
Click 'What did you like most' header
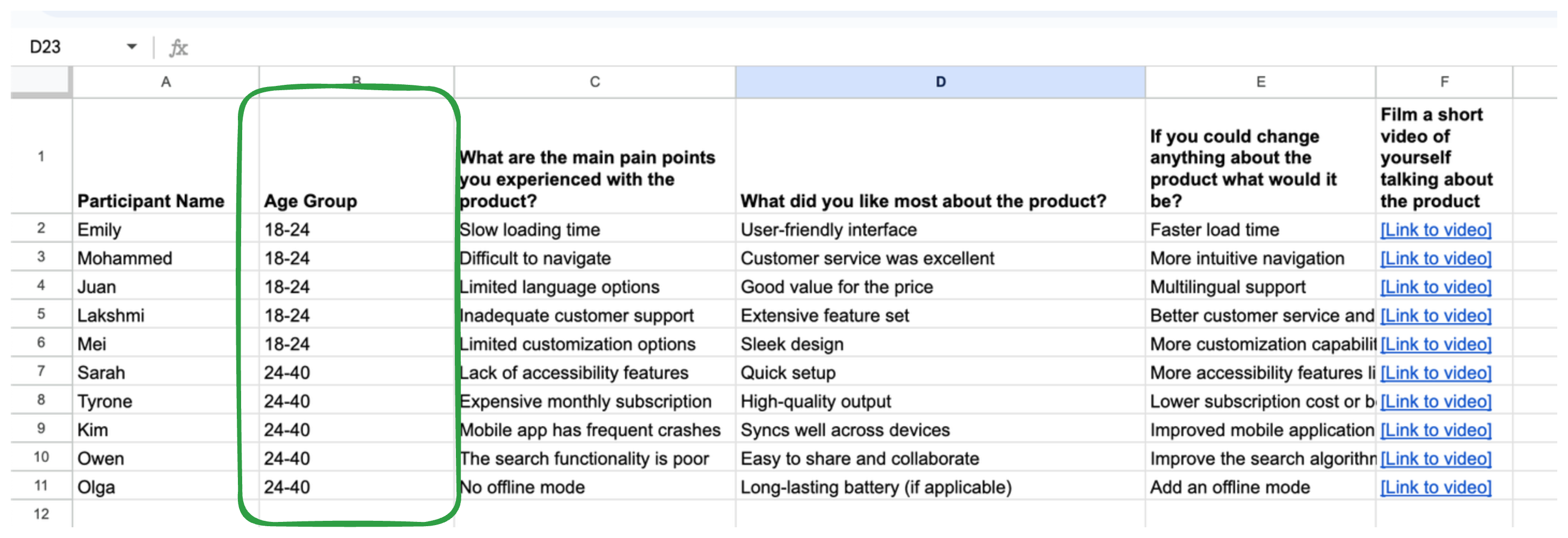pos(940,156)
